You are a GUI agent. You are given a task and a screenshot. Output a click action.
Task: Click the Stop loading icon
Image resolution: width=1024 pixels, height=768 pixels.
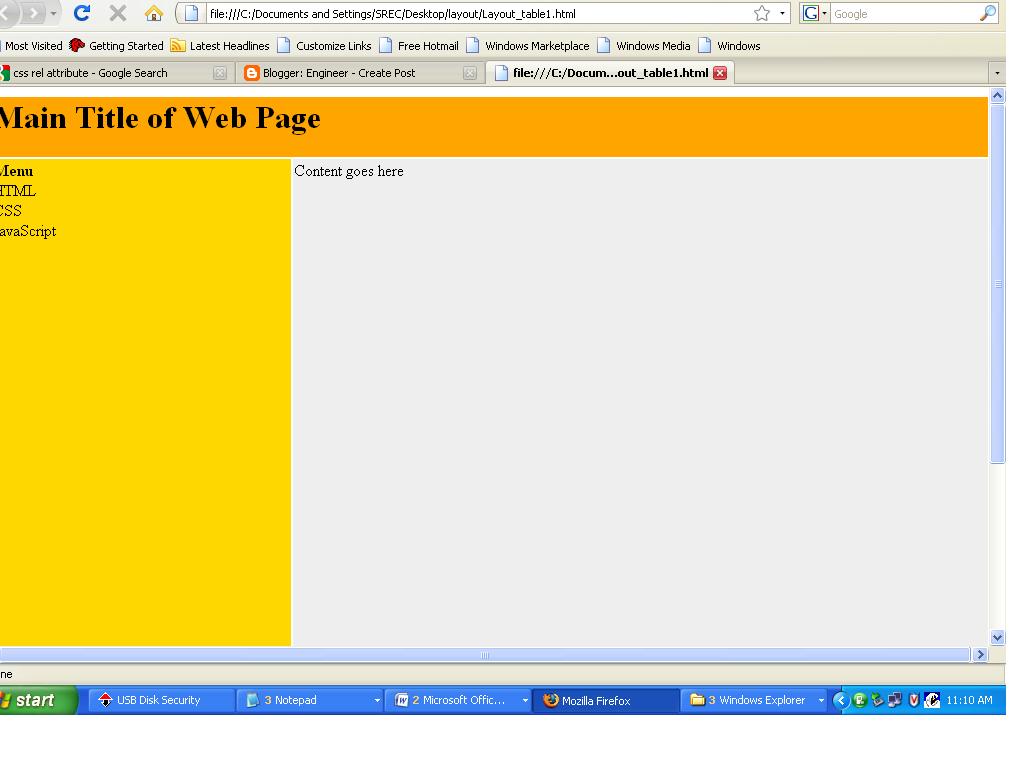click(116, 14)
